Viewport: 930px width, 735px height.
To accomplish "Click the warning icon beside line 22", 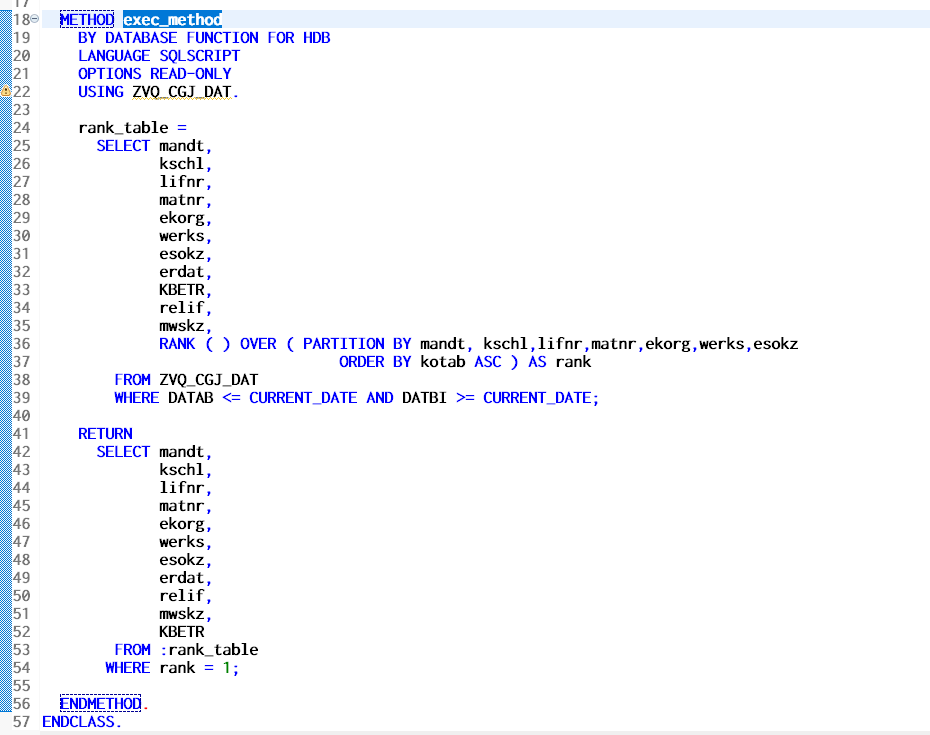I will pyautogui.click(x=5, y=91).
